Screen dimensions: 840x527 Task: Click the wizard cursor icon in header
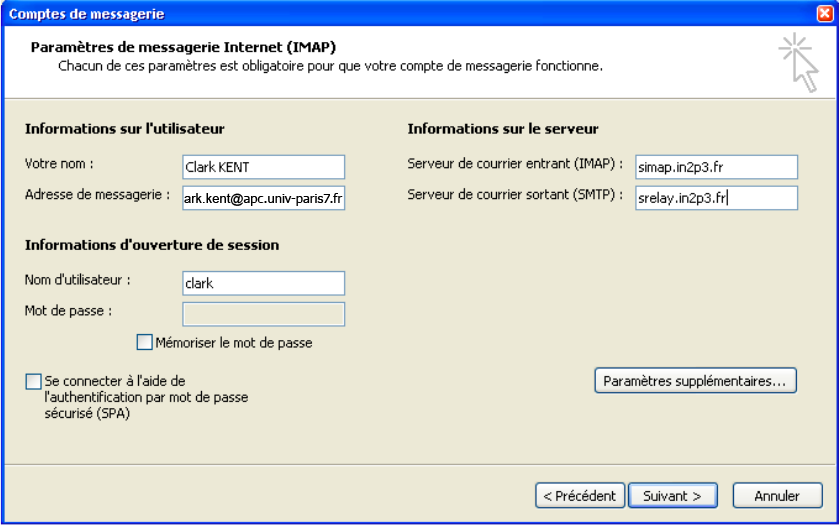pos(799,63)
